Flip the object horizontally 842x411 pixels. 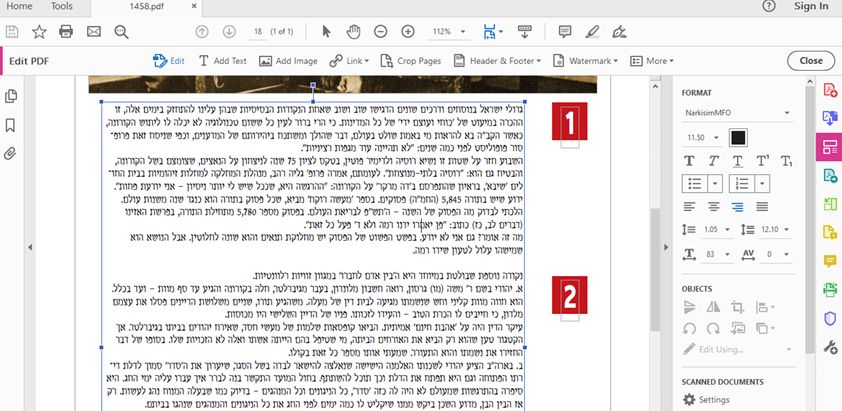pos(713,307)
